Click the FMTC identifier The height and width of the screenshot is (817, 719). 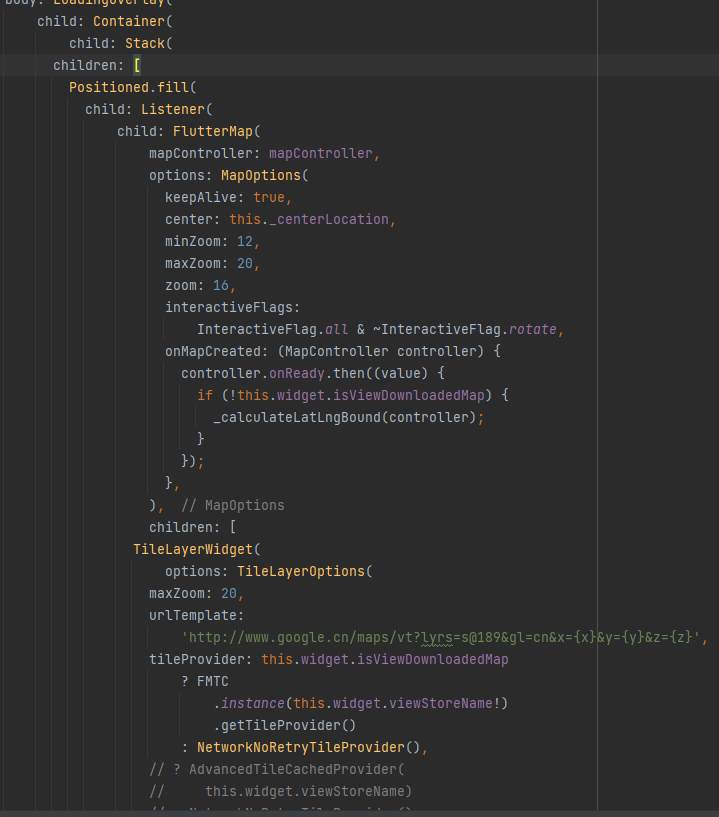pyautogui.click(x=213, y=682)
